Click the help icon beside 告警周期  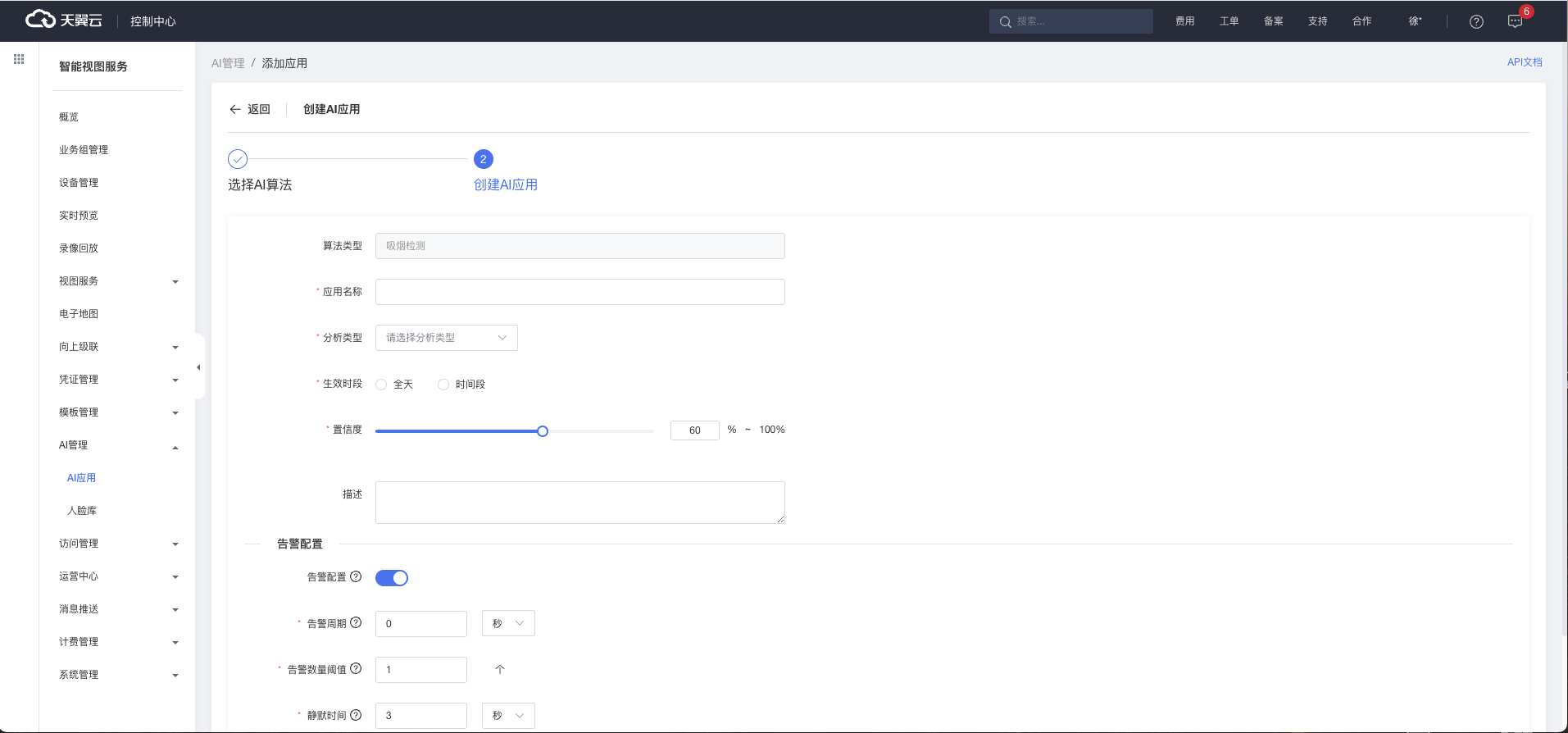[356, 623]
